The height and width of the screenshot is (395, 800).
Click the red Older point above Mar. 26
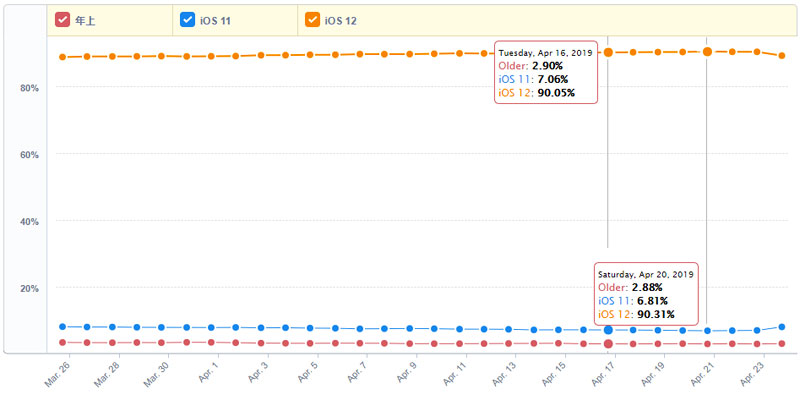click(x=62, y=342)
